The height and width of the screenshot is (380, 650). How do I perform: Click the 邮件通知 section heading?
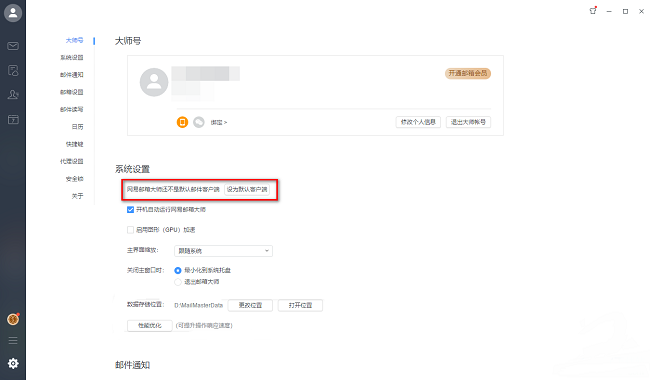(132, 365)
